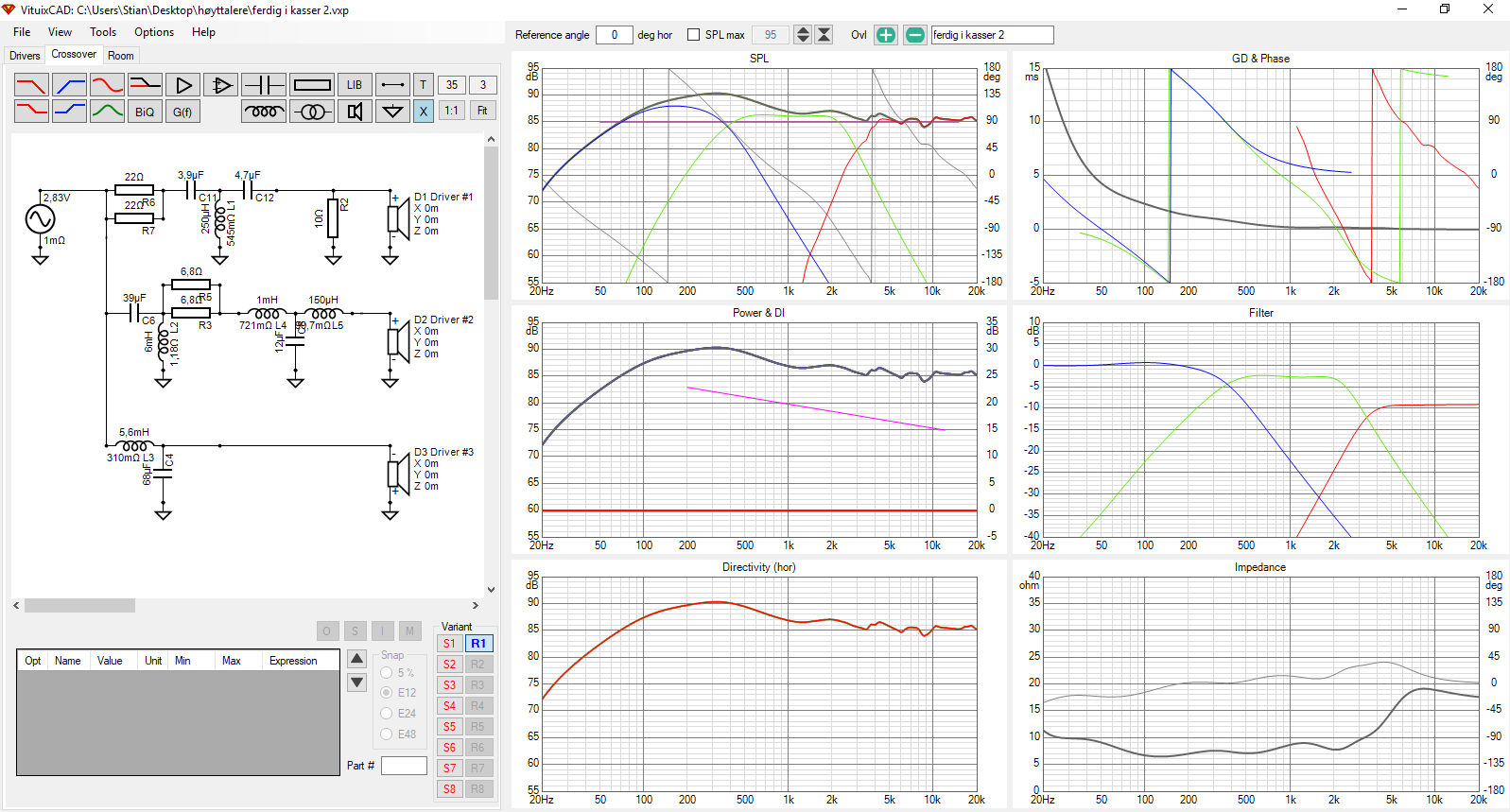
Task: Add a ground symbol
Action: tap(392, 112)
